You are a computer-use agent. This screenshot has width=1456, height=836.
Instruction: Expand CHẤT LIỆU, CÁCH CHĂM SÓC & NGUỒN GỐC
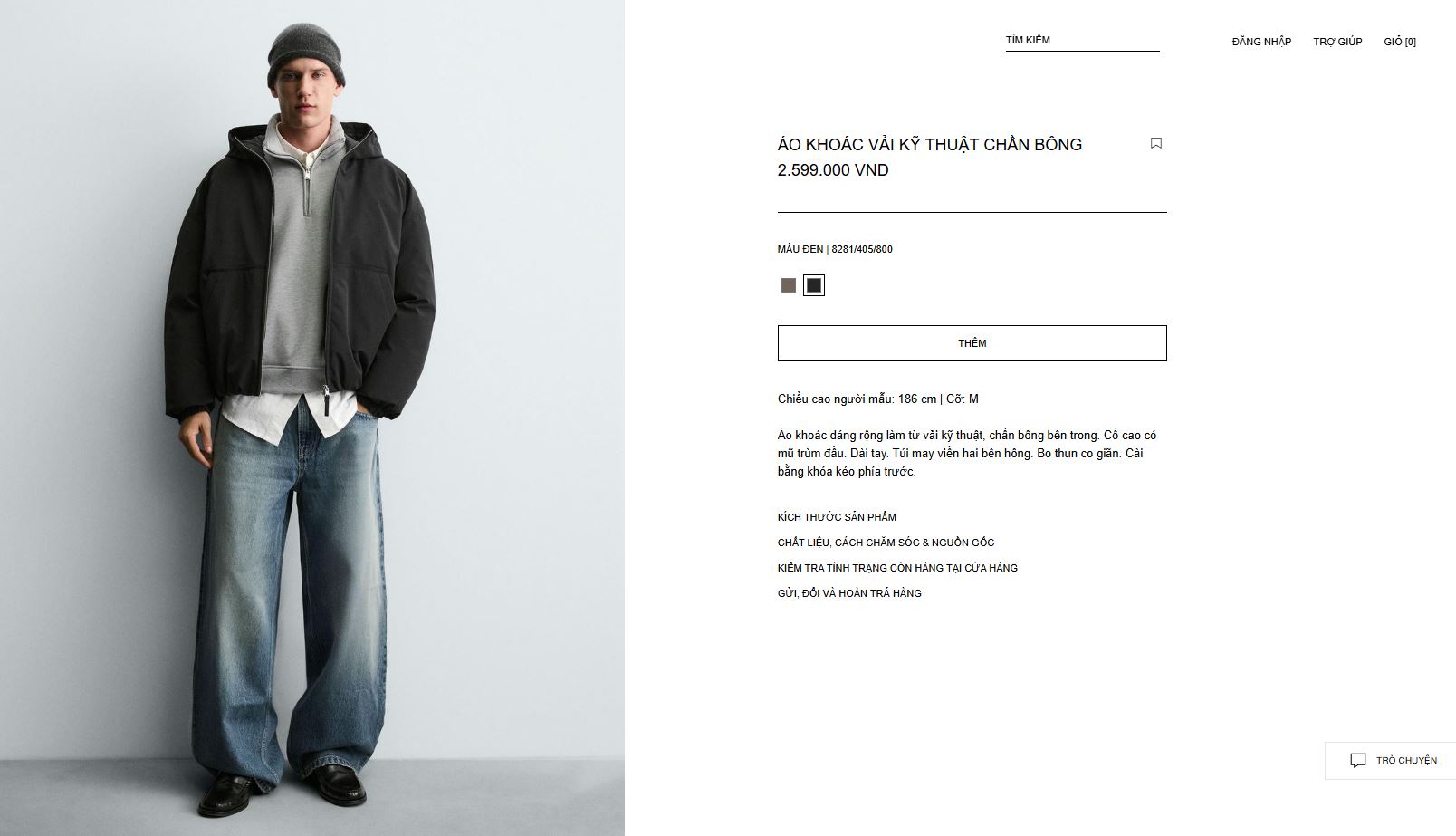click(886, 543)
